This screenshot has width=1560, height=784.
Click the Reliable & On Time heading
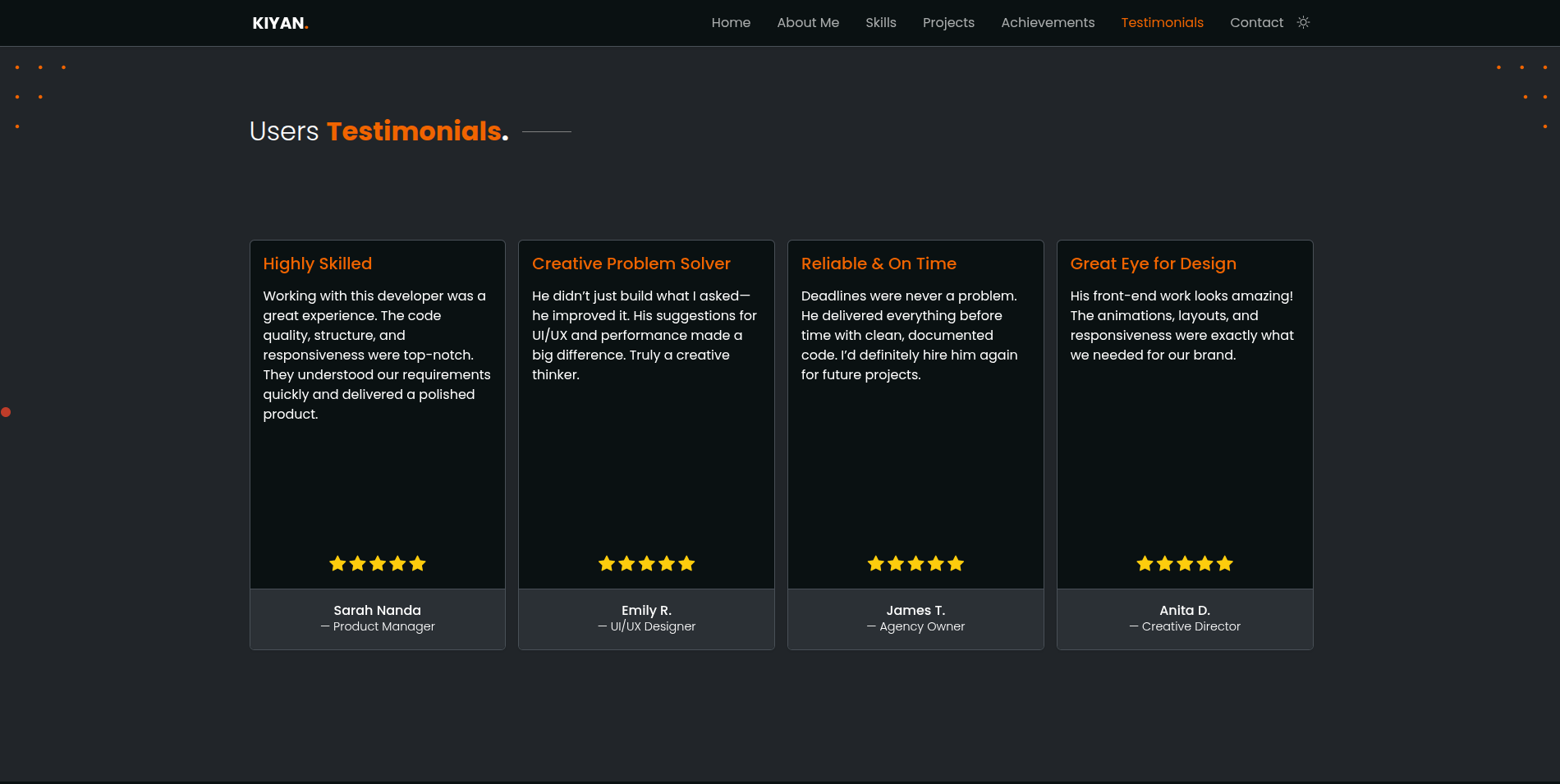click(x=879, y=264)
